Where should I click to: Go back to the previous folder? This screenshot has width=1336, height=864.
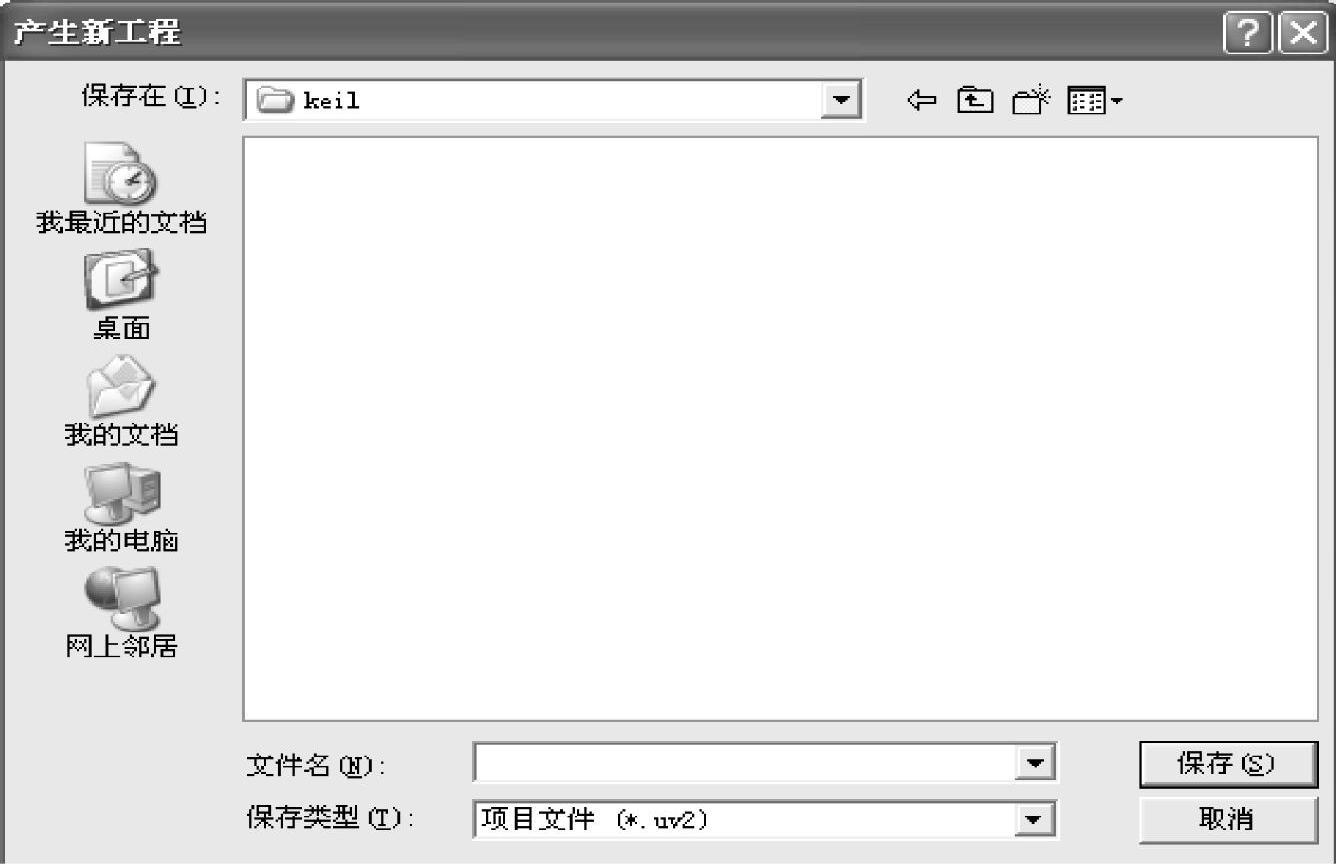(x=921, y=100)
